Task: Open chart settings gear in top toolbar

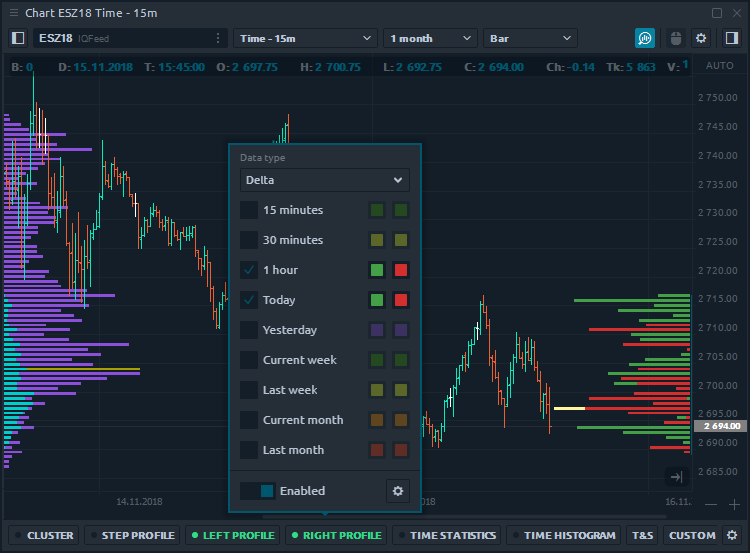Action: click(x=701, y=38)
